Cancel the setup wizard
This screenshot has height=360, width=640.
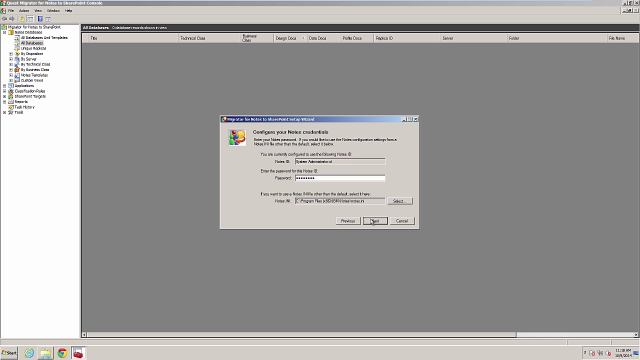tap(402, 221)
